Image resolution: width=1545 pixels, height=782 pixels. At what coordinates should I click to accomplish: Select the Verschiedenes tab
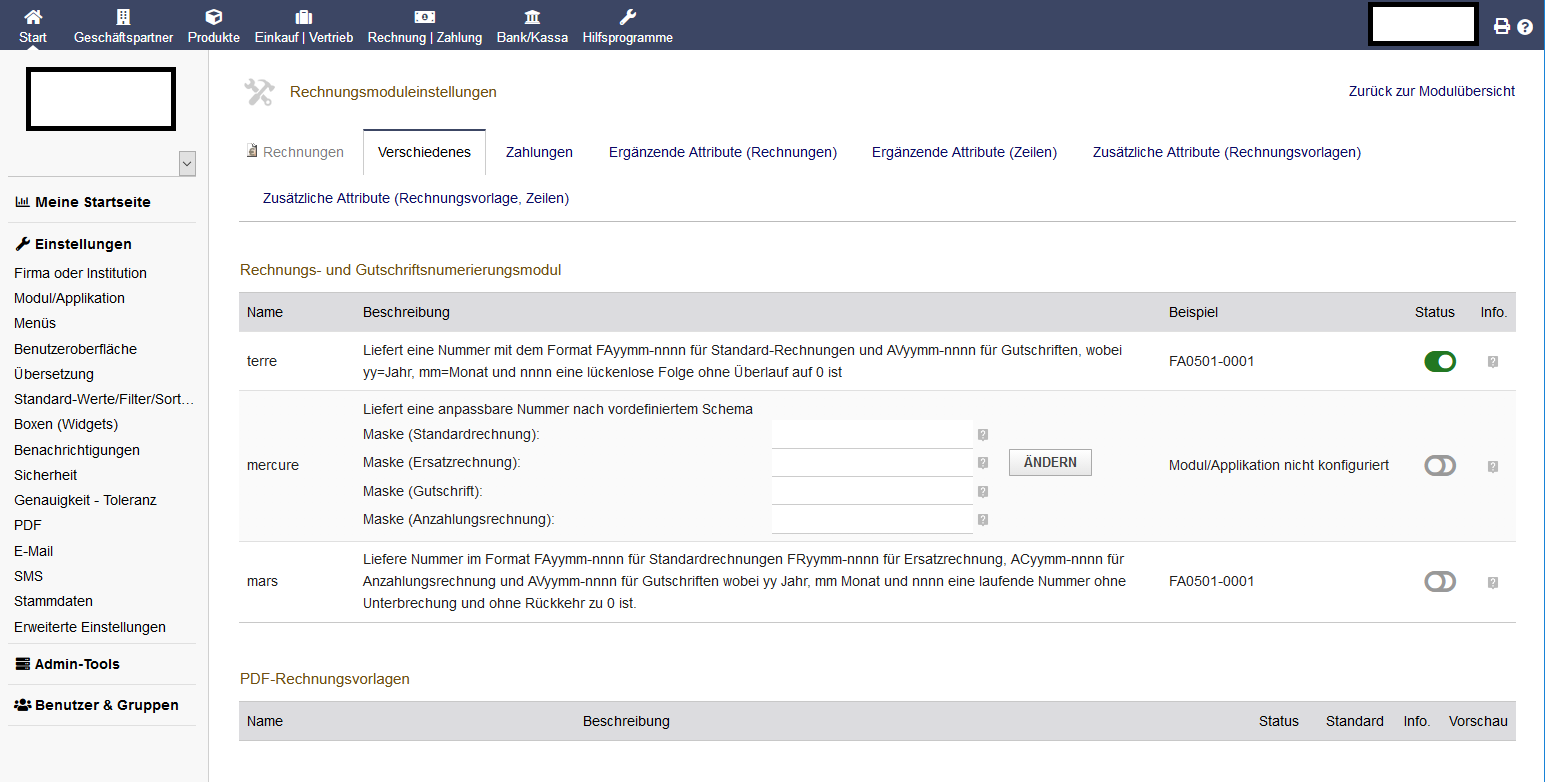424,152
